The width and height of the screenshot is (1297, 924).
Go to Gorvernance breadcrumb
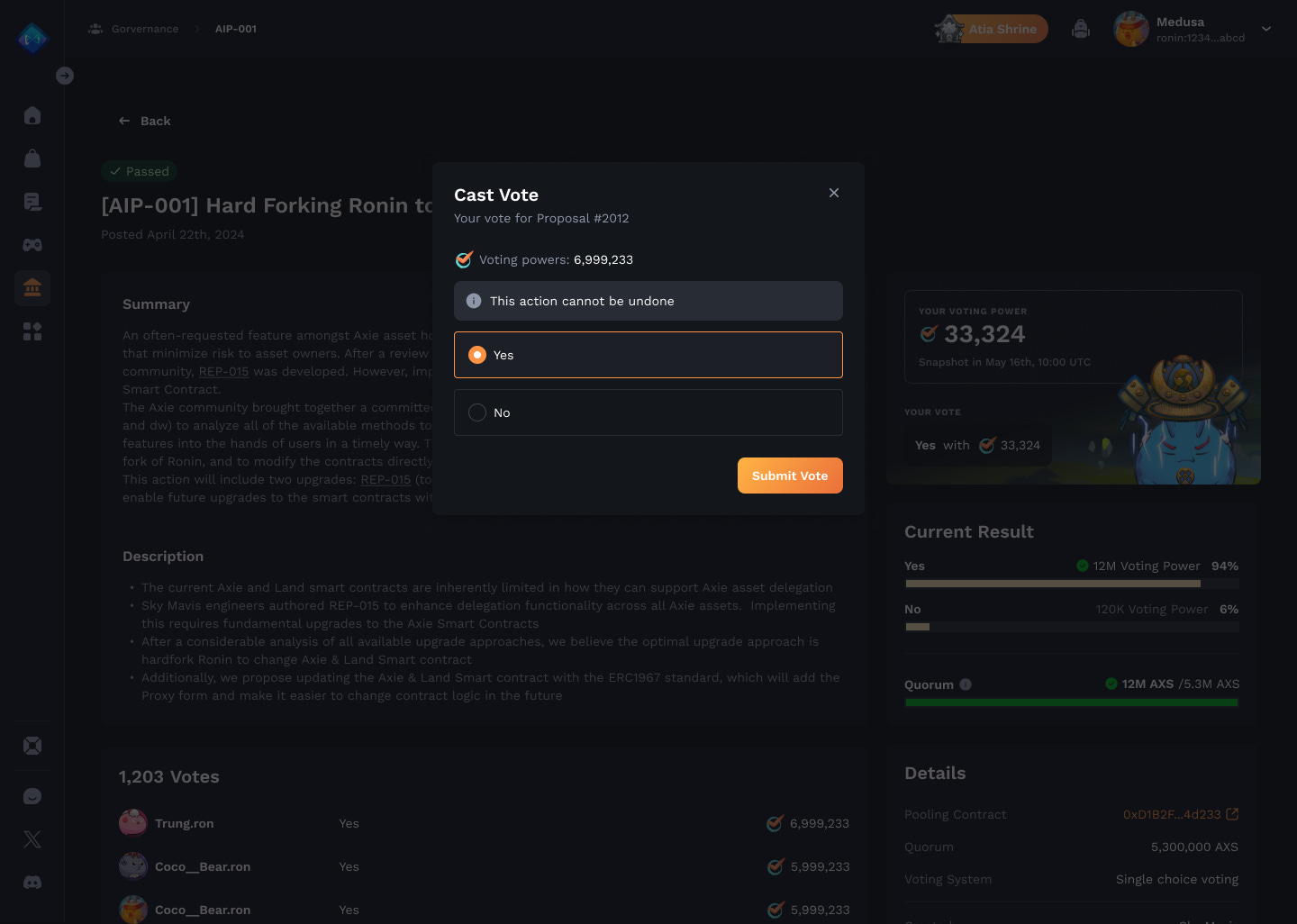coord(145,29)
